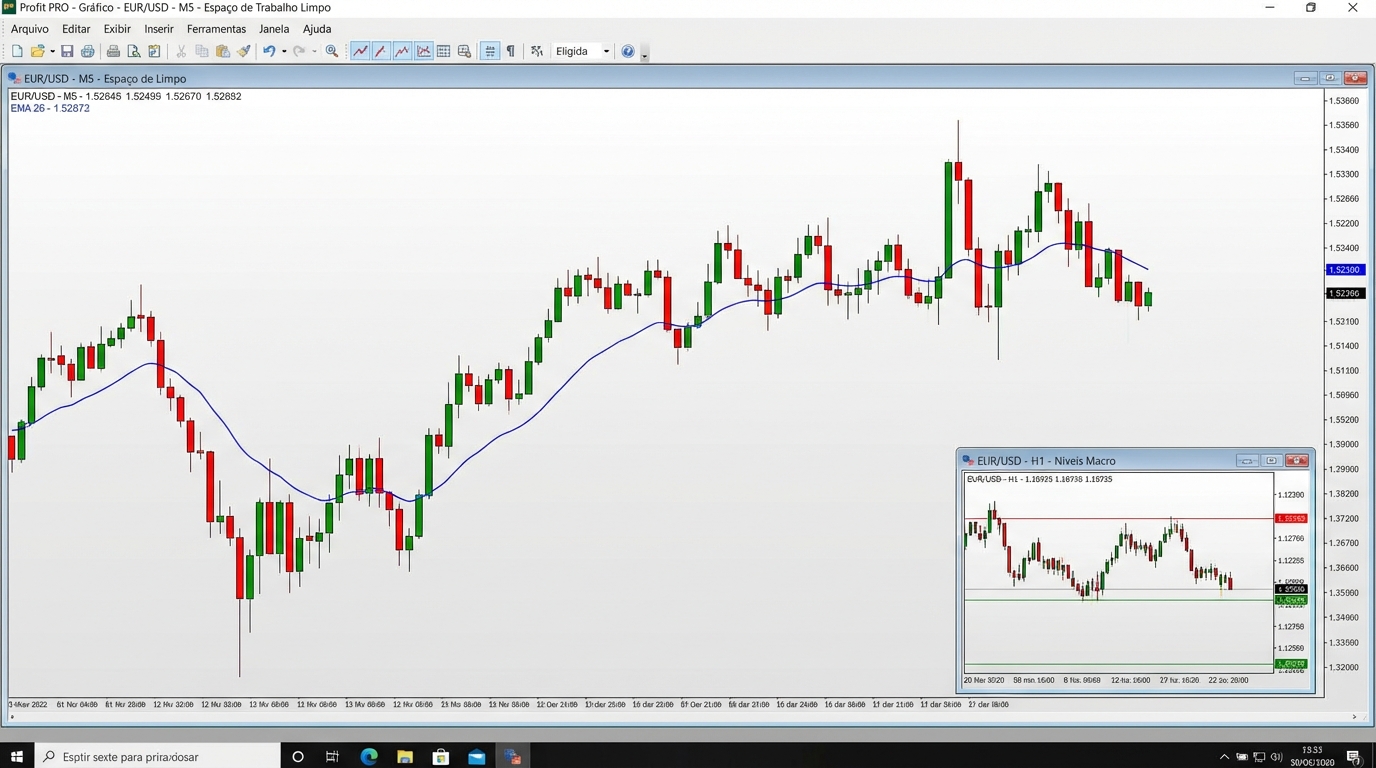Screen dimensions: 1376x768
Task: Expand the Undo history dropdown arrow
Action: click(x=284, y=51)
